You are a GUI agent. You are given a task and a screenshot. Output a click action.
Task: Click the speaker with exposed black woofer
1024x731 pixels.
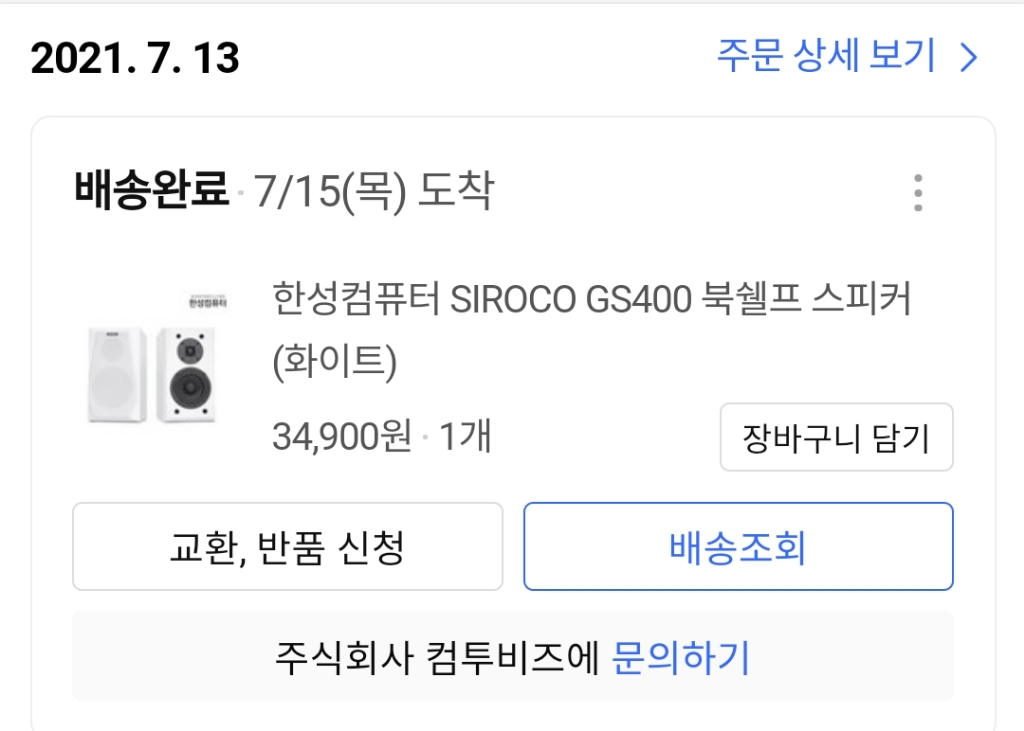188,374
